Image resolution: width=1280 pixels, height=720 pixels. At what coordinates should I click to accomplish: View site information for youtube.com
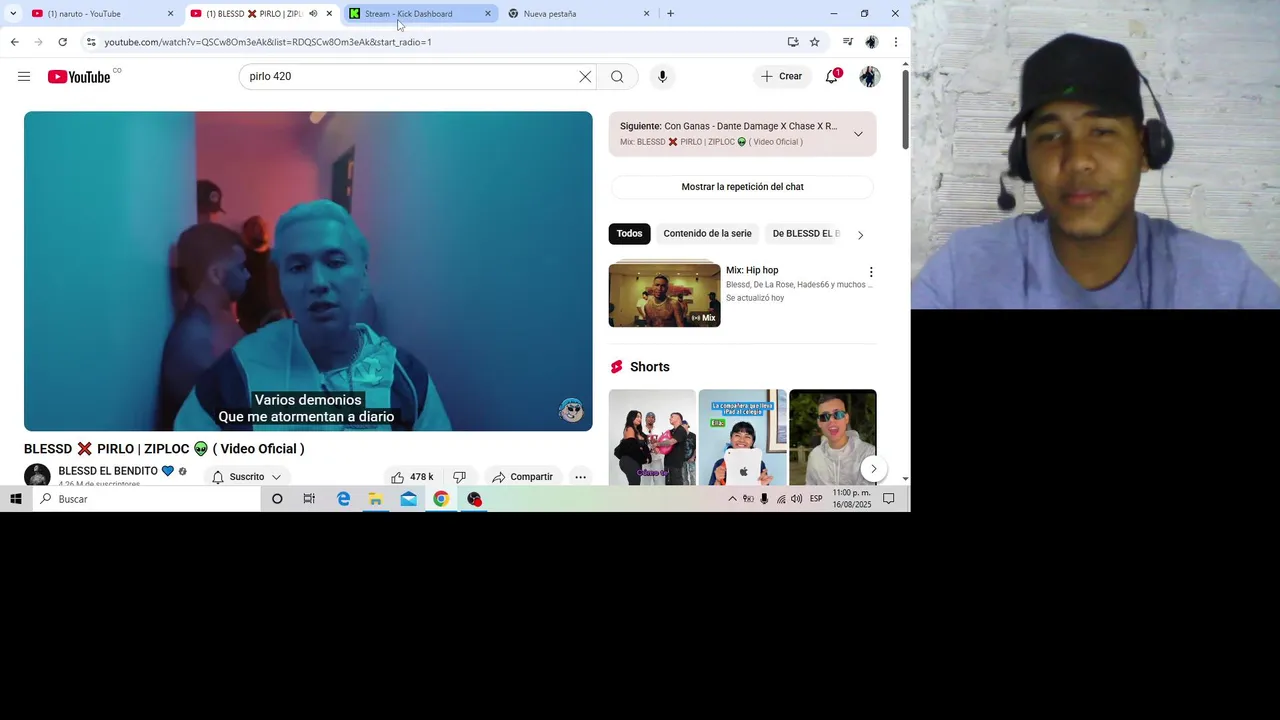pos(91,42)
